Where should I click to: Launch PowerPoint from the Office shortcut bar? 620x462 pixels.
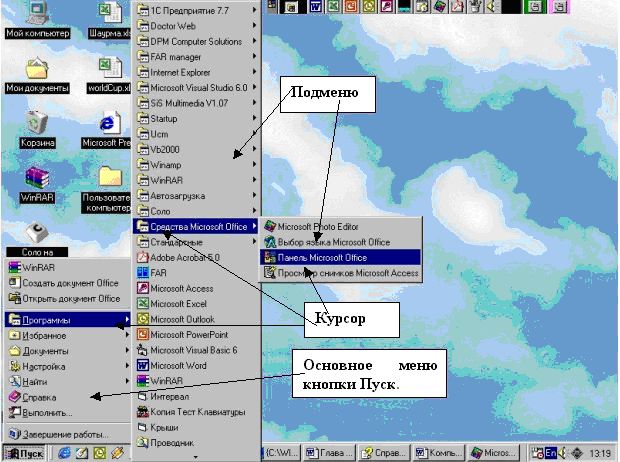tap(351, 6)
